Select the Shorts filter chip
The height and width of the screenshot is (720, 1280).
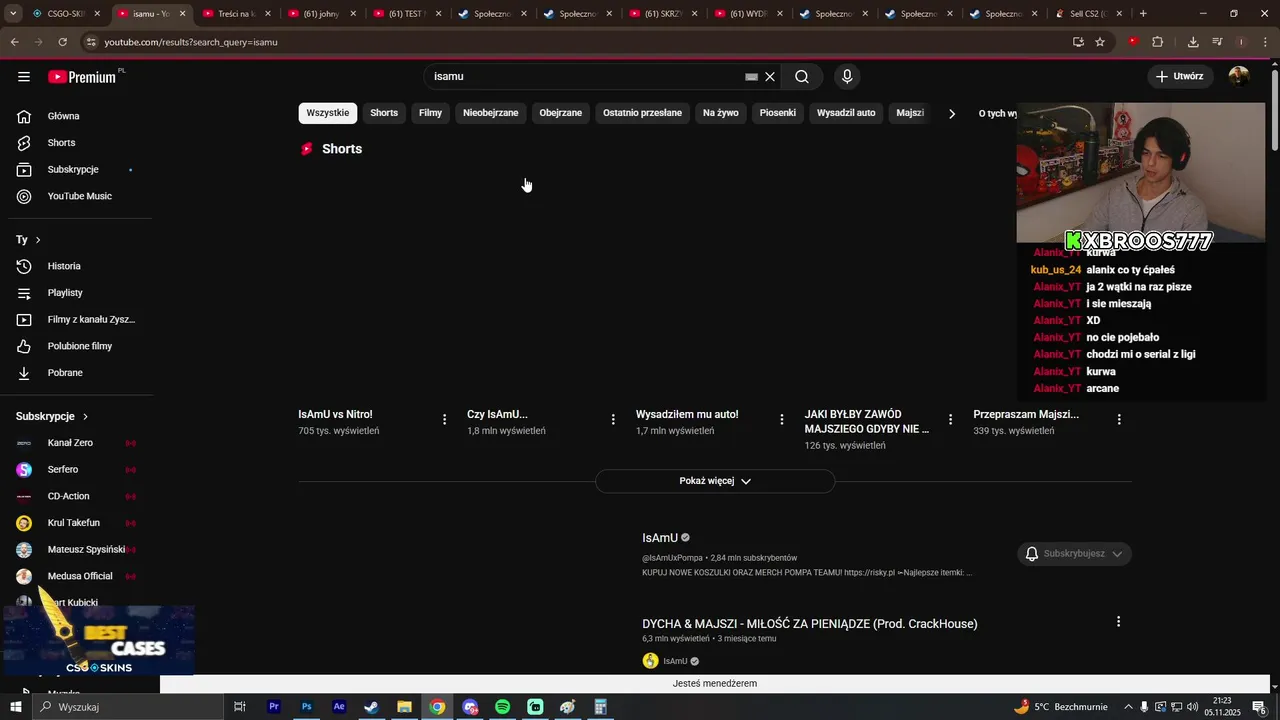pos(384,113)
